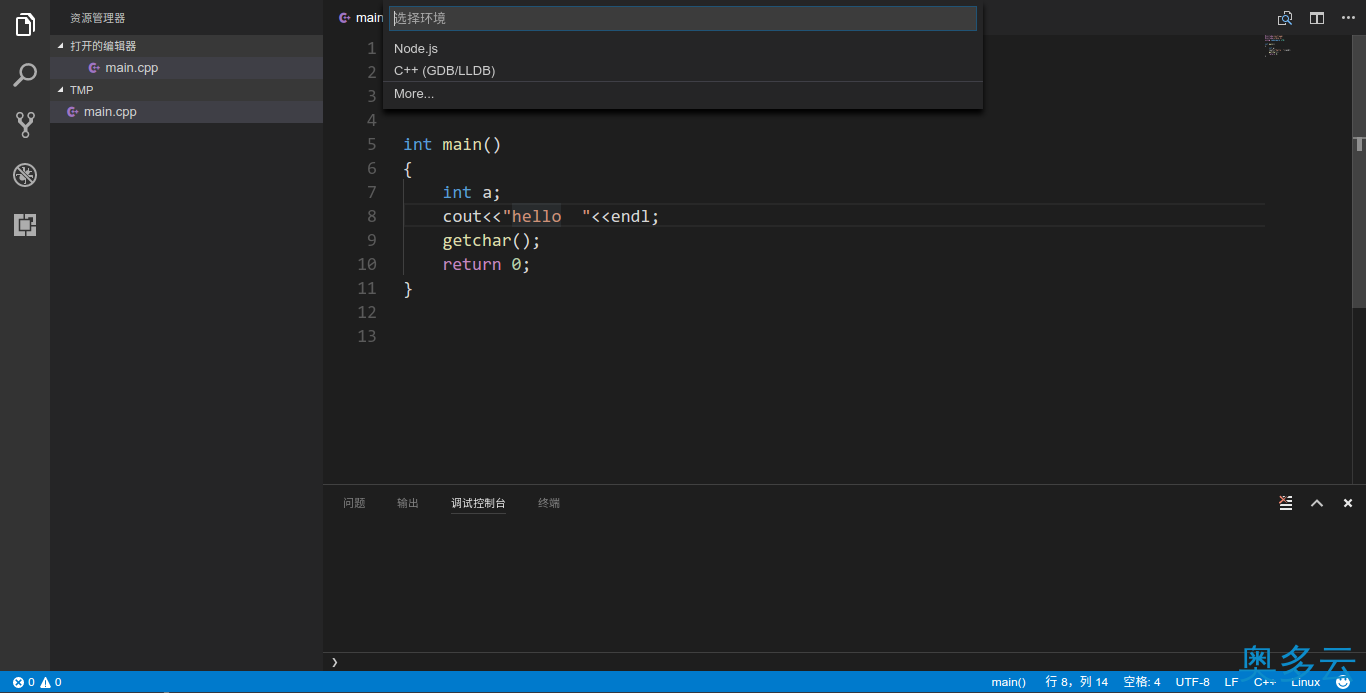Click main() symbol in status bar
The image size is (1366, 693).
[1008, 682]
